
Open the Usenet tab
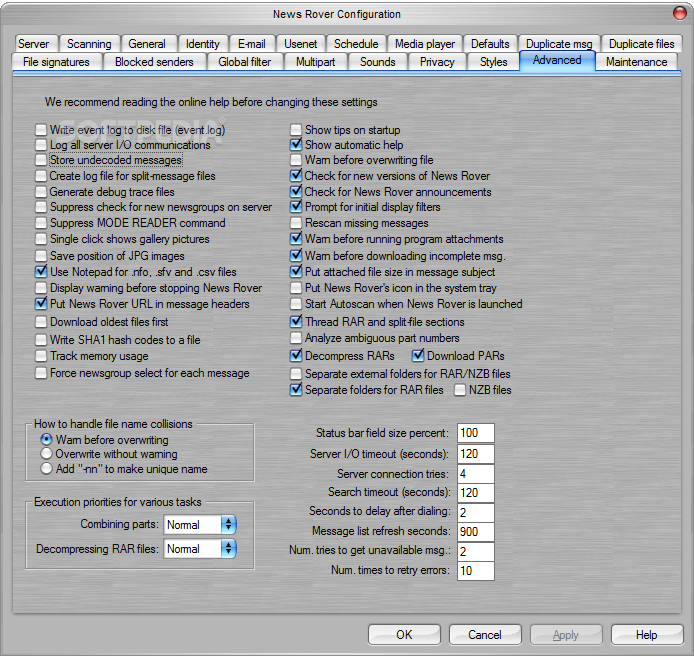point(301,44)
